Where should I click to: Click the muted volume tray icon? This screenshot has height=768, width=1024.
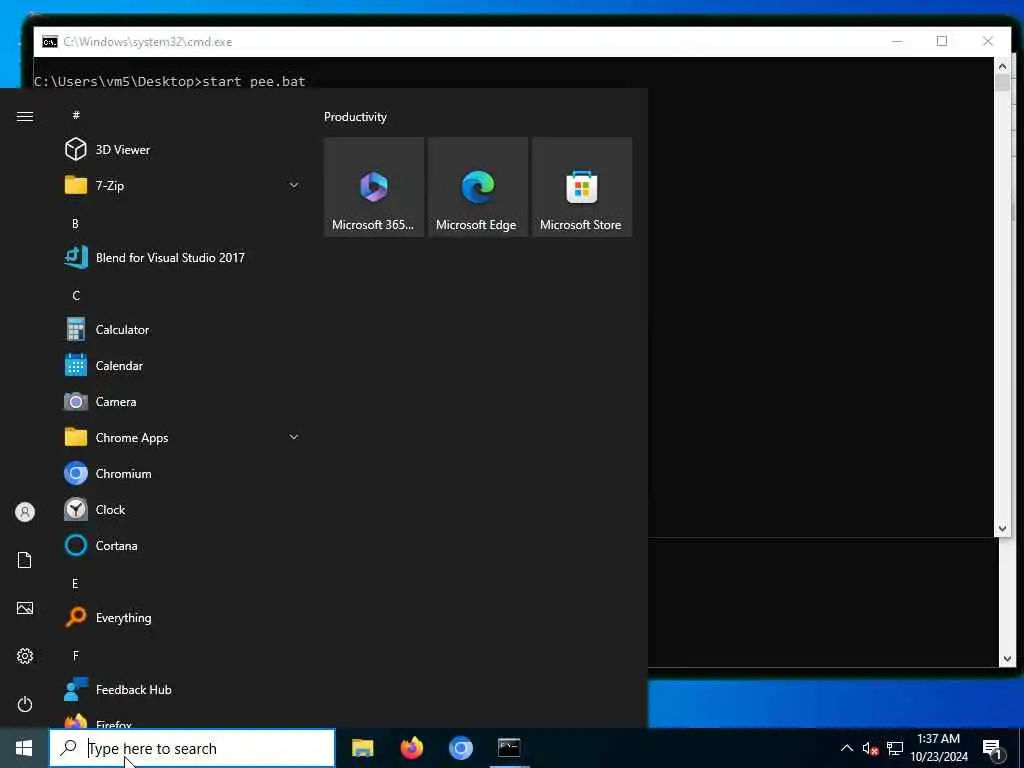coord(871,748)
